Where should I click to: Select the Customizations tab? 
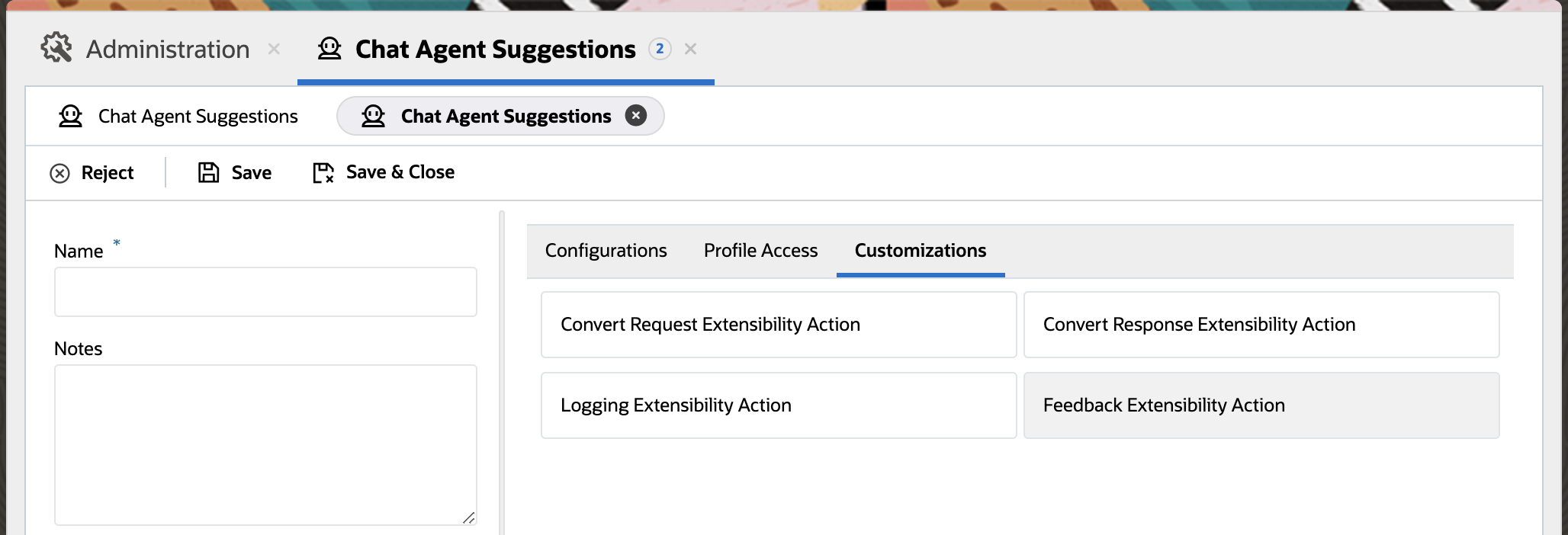[x=920, y=251]
